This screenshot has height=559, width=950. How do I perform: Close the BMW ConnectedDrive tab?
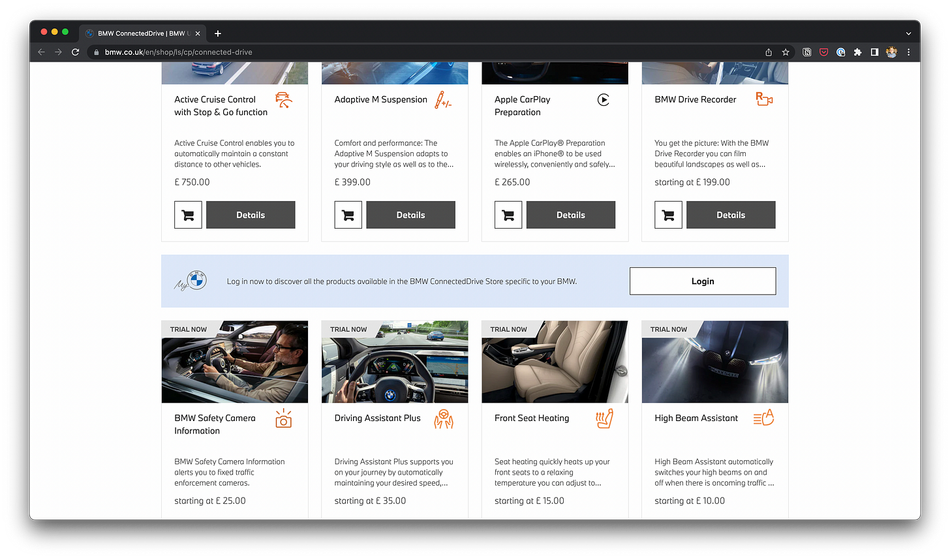(198, 33)
